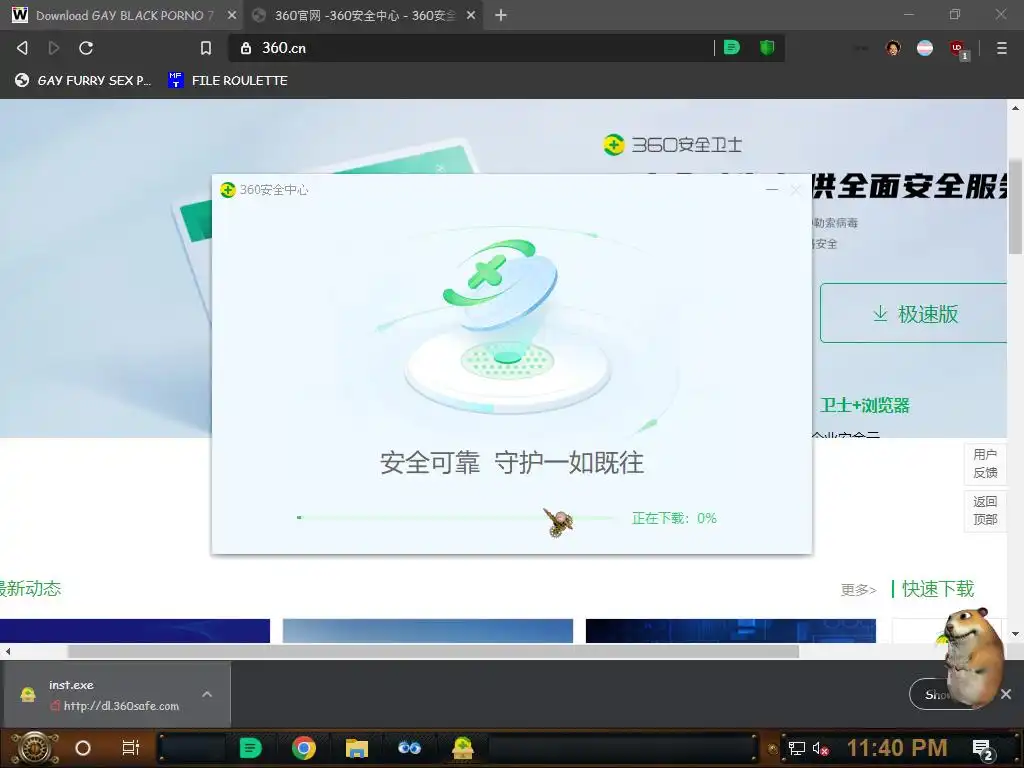Switch to the Download tab with W favicon
The width and height of the screenshot is (1024, 768).
coord(122,15)
